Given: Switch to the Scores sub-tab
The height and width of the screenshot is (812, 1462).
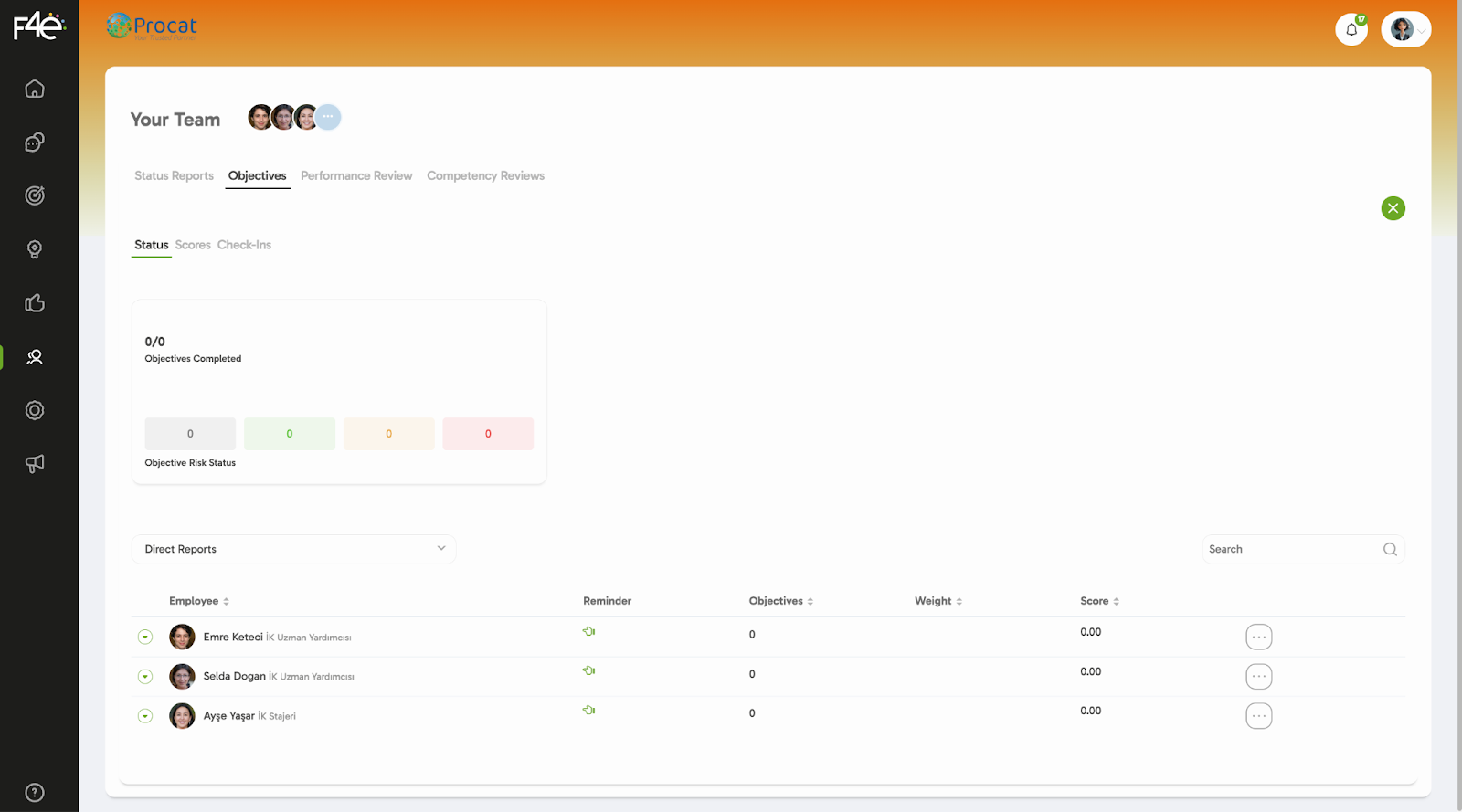Looking at the screenshot, I should 193,245.
